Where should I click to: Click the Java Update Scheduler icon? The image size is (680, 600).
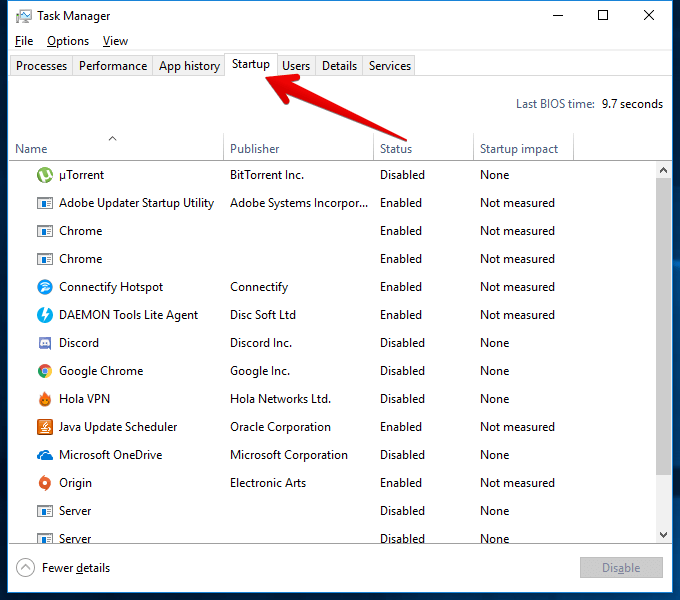[45, 427]
